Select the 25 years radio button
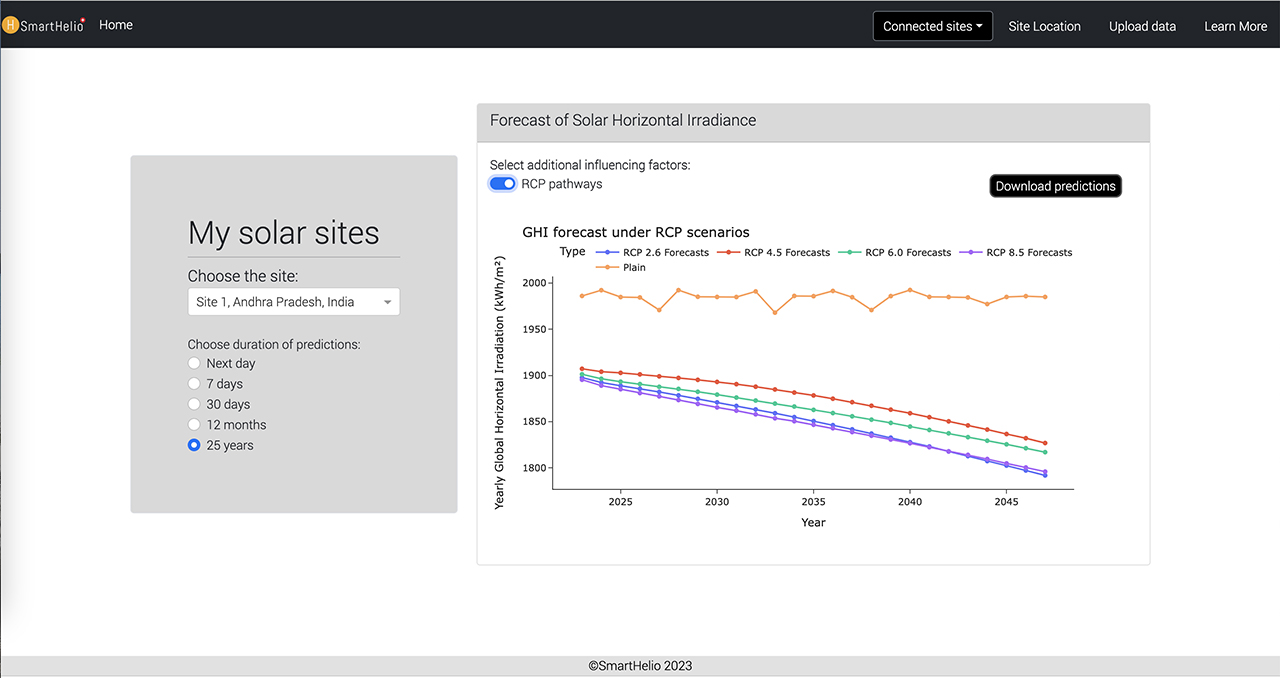 (x=194, y=446)
